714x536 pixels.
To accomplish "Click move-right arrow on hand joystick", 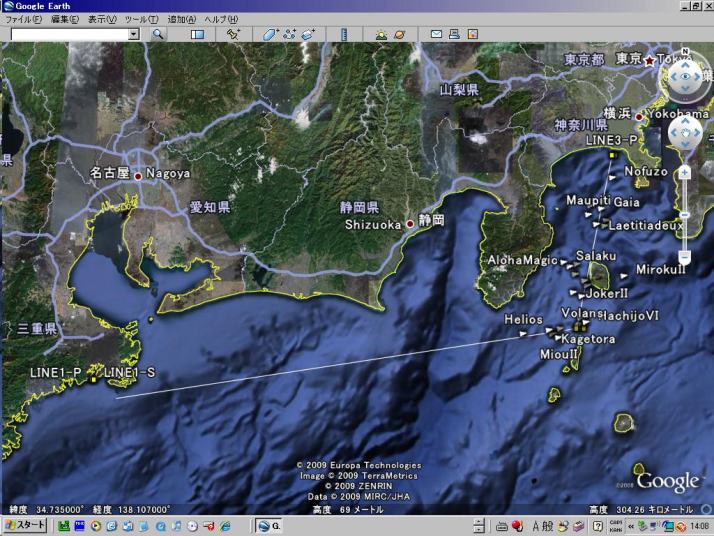I will 697,133.
